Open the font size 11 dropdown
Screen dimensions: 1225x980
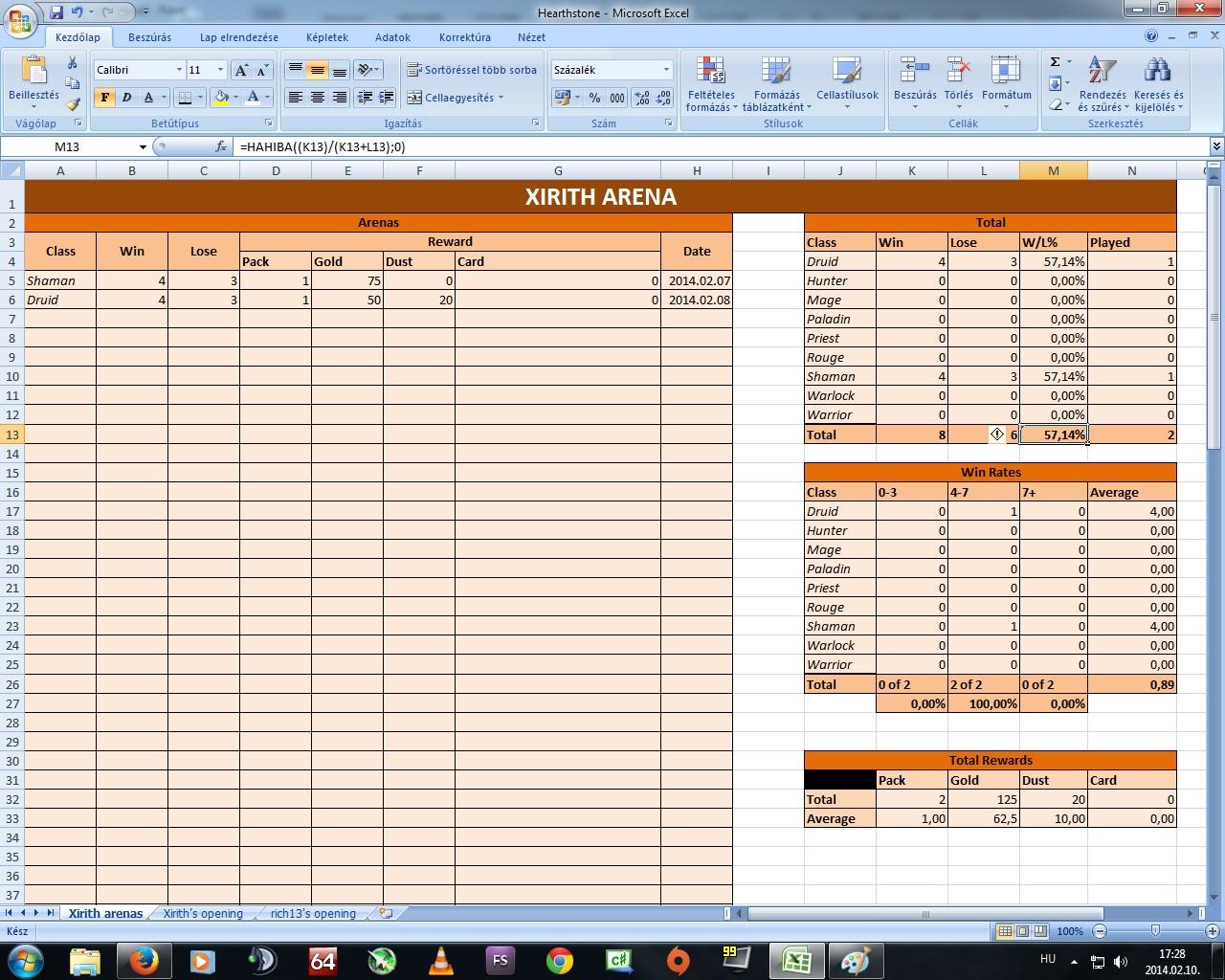(220, 70)
